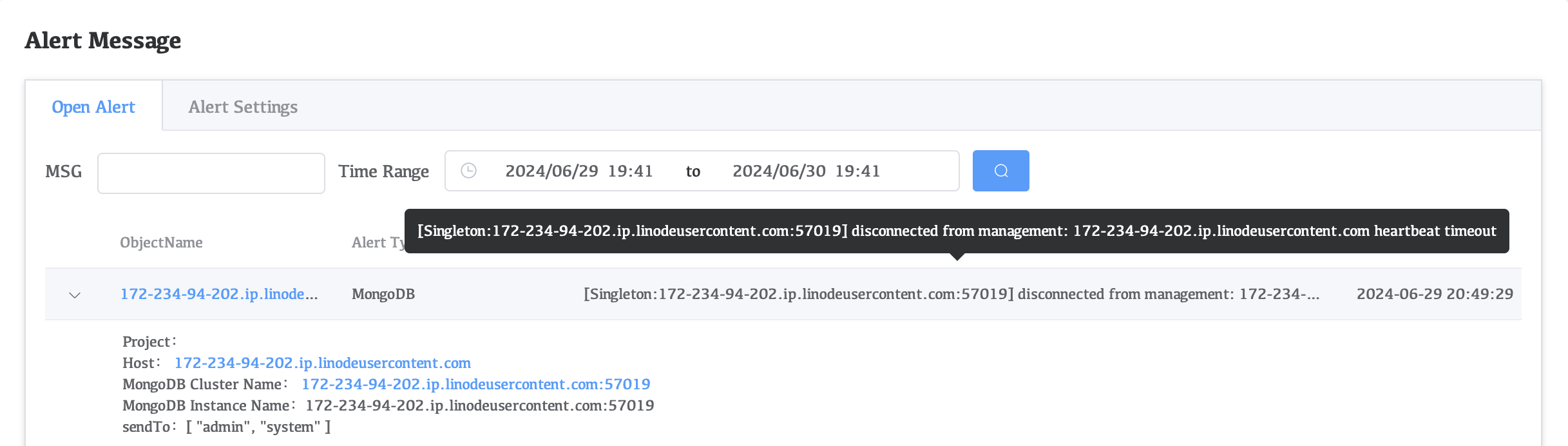Click the end date 2024/06/30 19:41
This screenshot has width=1568, height=446.
pyautogui.click(x=806, y=171)
